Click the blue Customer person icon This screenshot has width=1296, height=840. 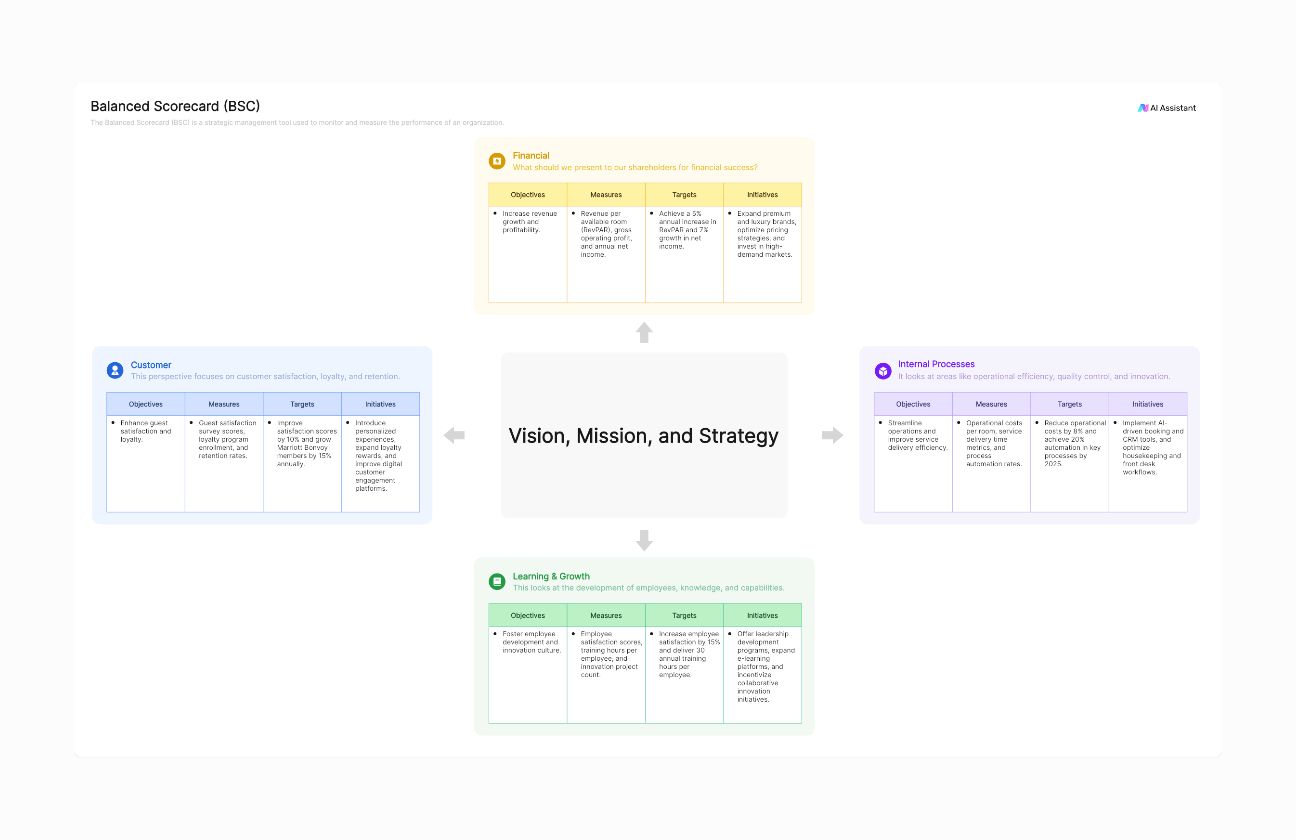tap(115, 370)
